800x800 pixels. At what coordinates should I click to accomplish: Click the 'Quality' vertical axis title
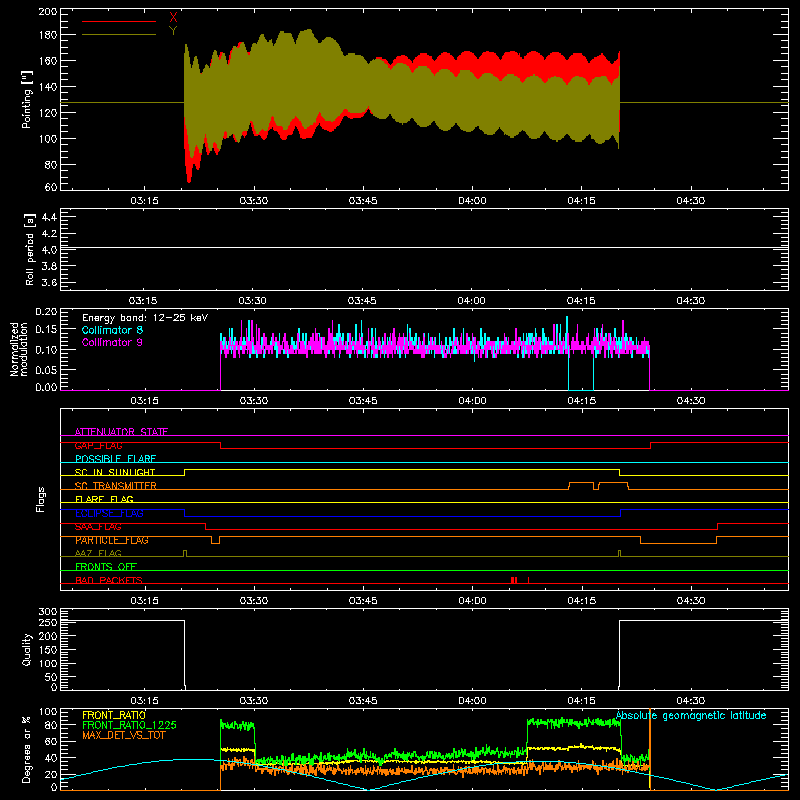(27, 649)
